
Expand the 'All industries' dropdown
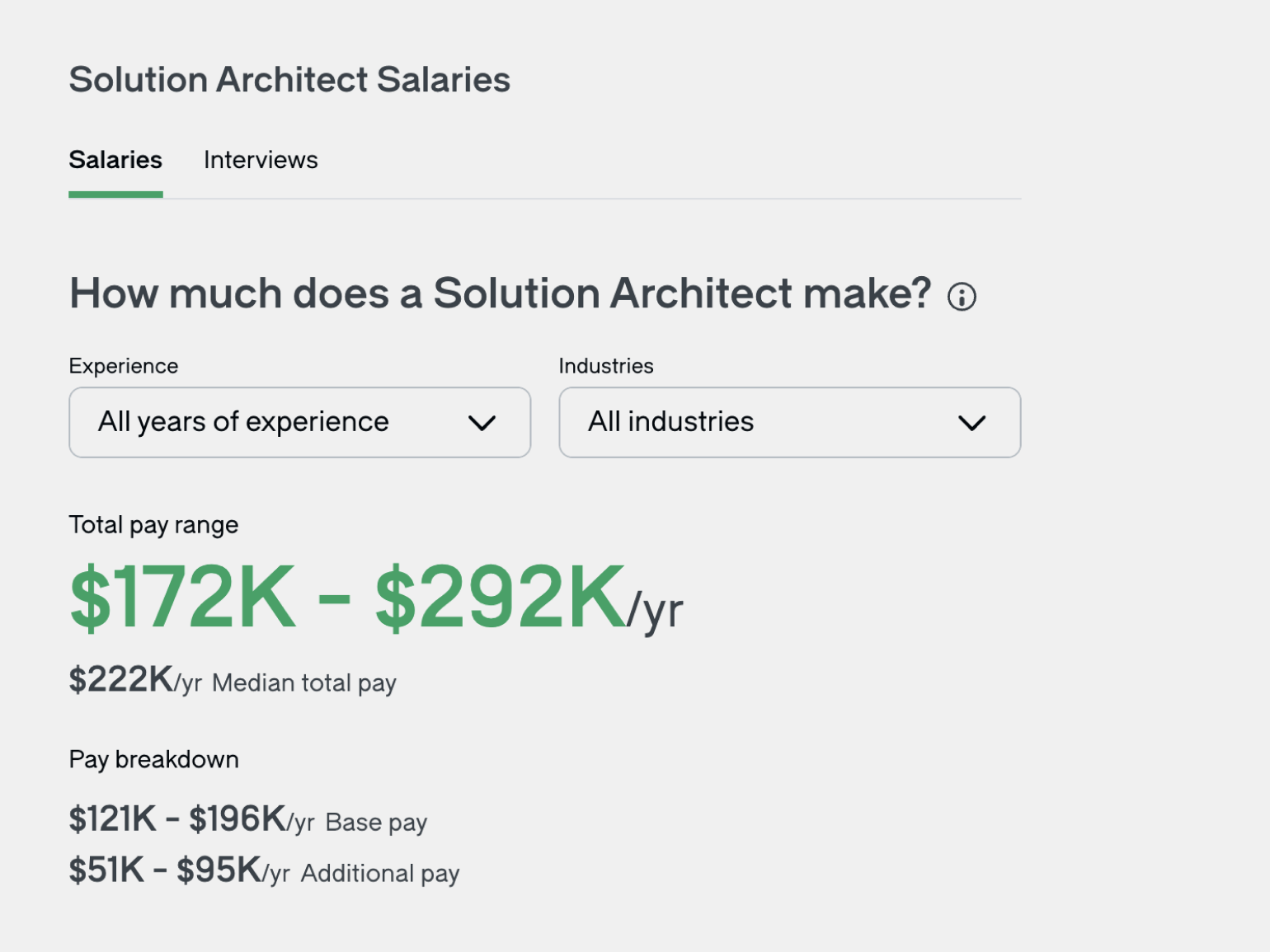pyautogui.click(x=789, y=422)
